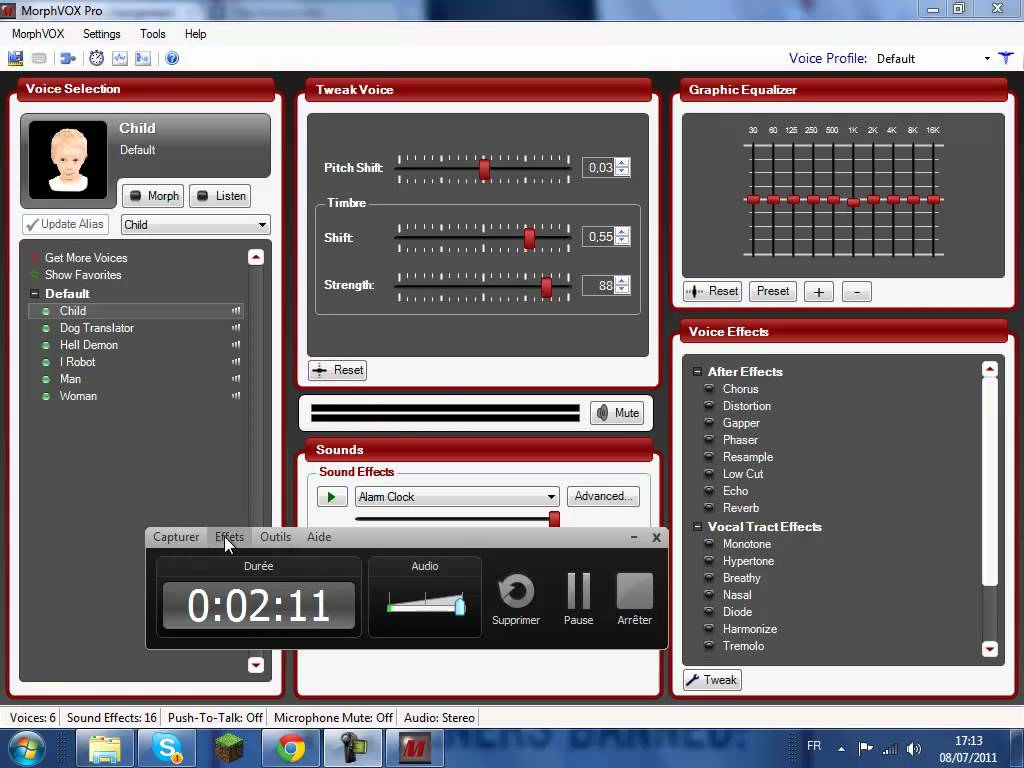1024x768 pixels.
Task: Click the child voice portrait thumbnail
Action: [x=68, y=160]
